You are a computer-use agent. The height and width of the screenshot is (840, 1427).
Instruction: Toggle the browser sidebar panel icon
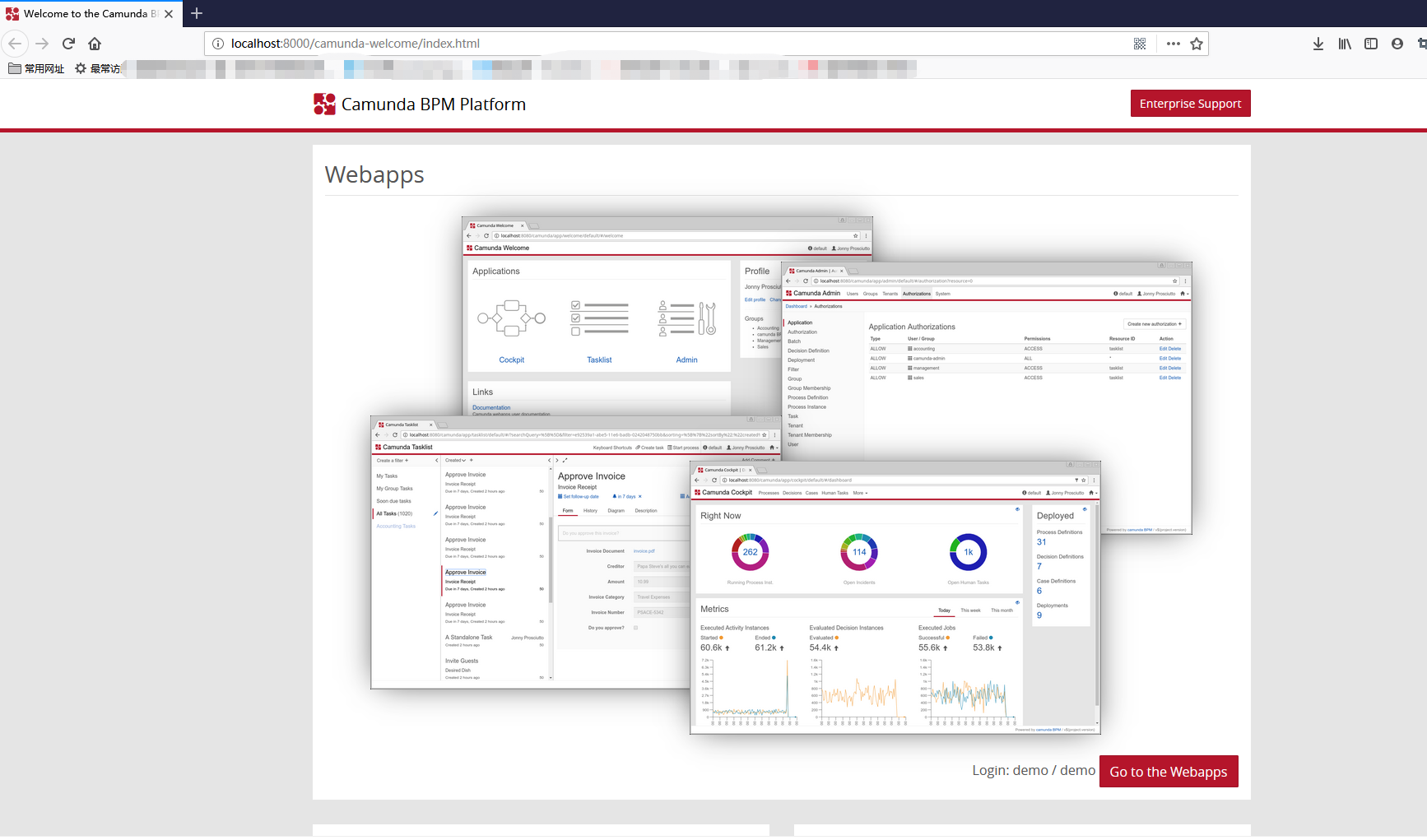pos(1370,43)
